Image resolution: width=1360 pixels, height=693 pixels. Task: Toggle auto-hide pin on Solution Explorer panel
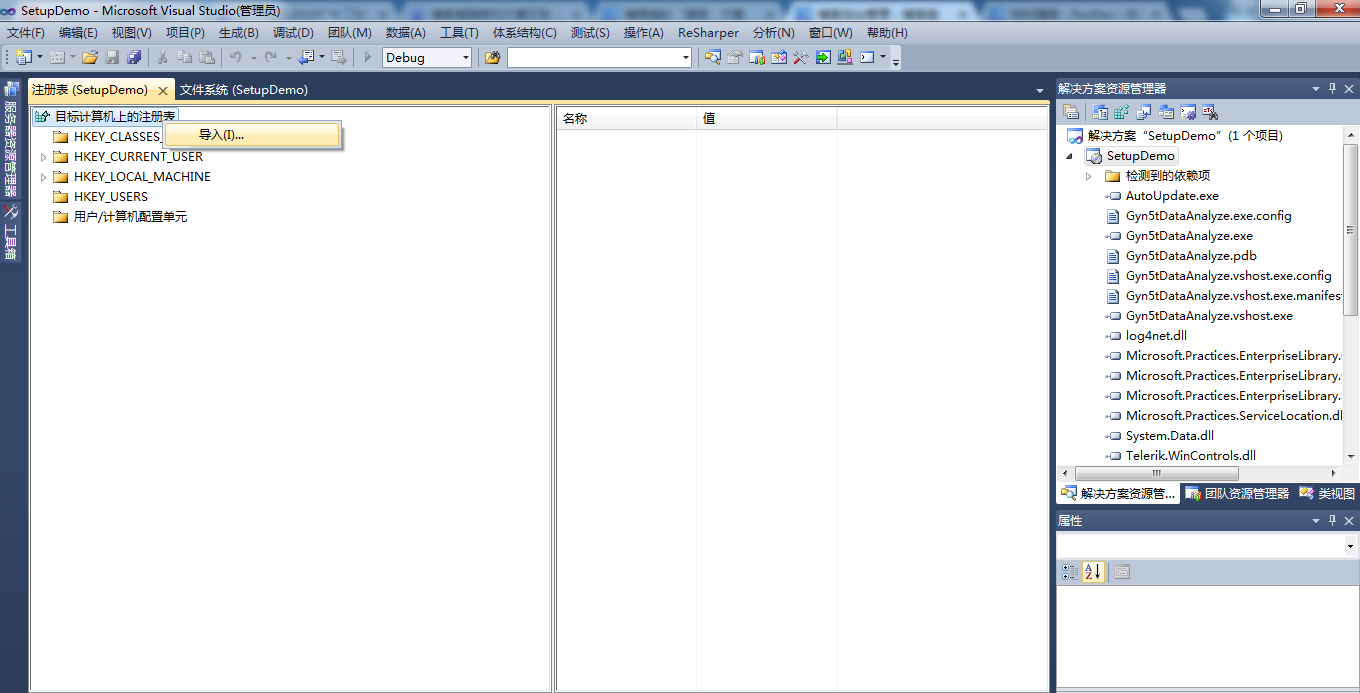tap(1332, 89)
